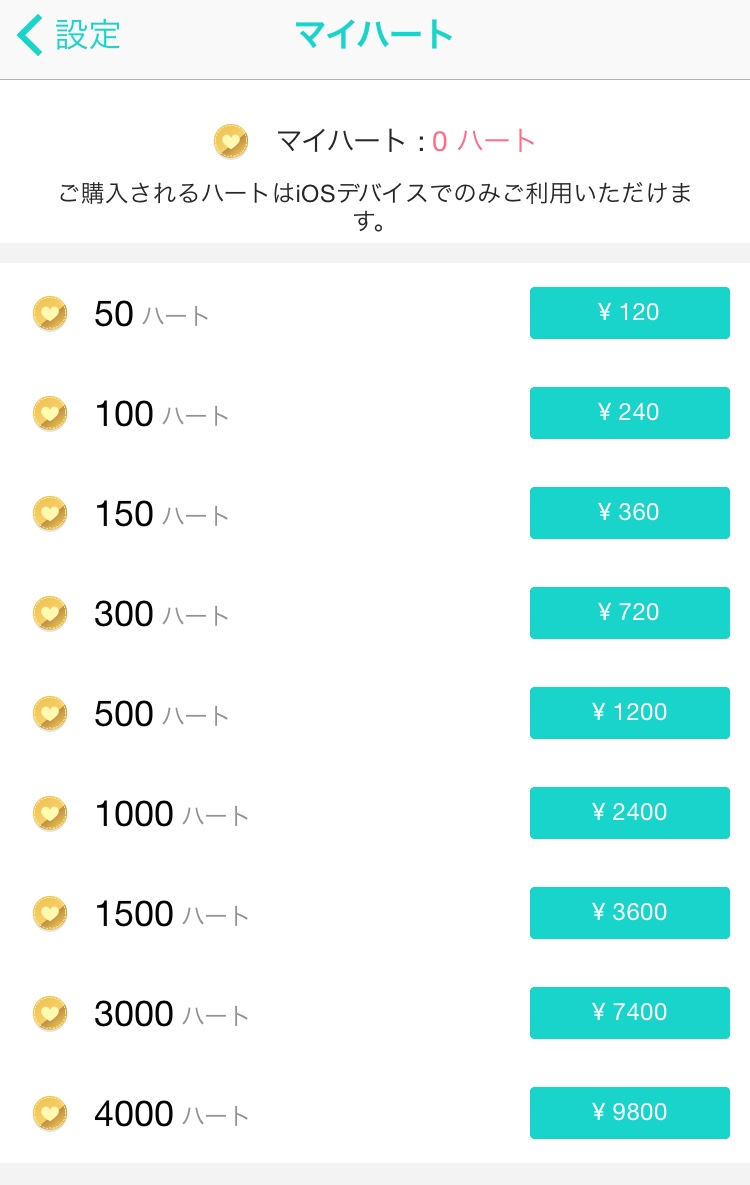
Task: Tap the 0 ハート balance text
Action: click(484, 141)
